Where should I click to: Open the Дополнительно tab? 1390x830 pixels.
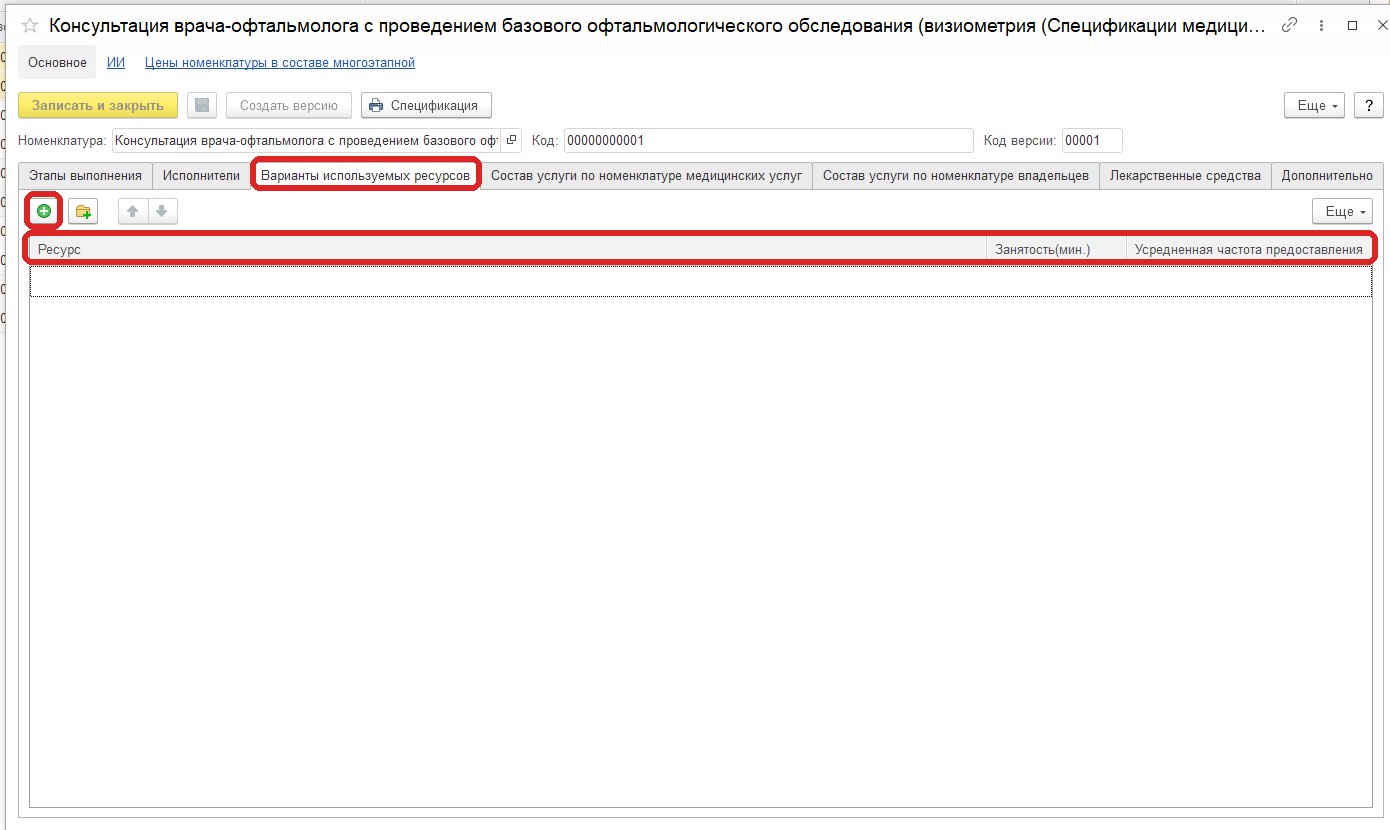tap(1327, 176)
